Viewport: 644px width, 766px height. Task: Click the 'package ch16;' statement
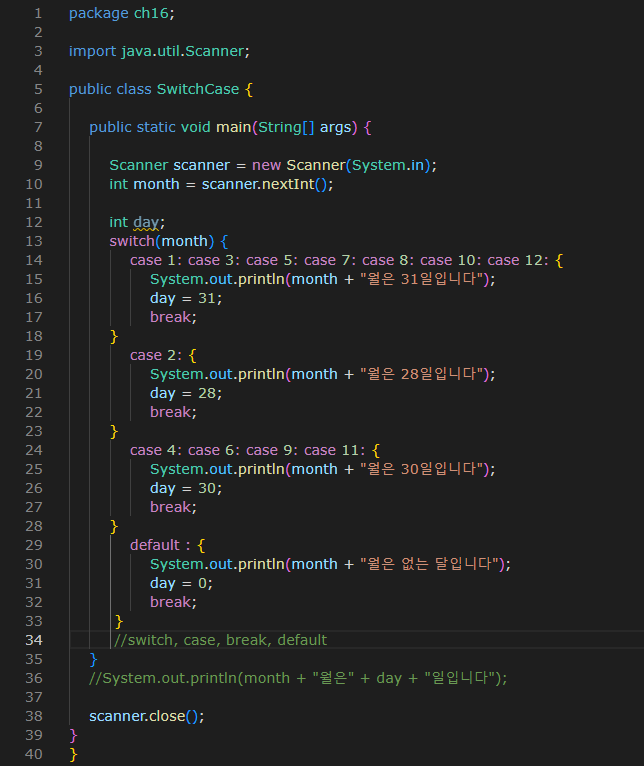pyautogui.click(x=122, y=13)
